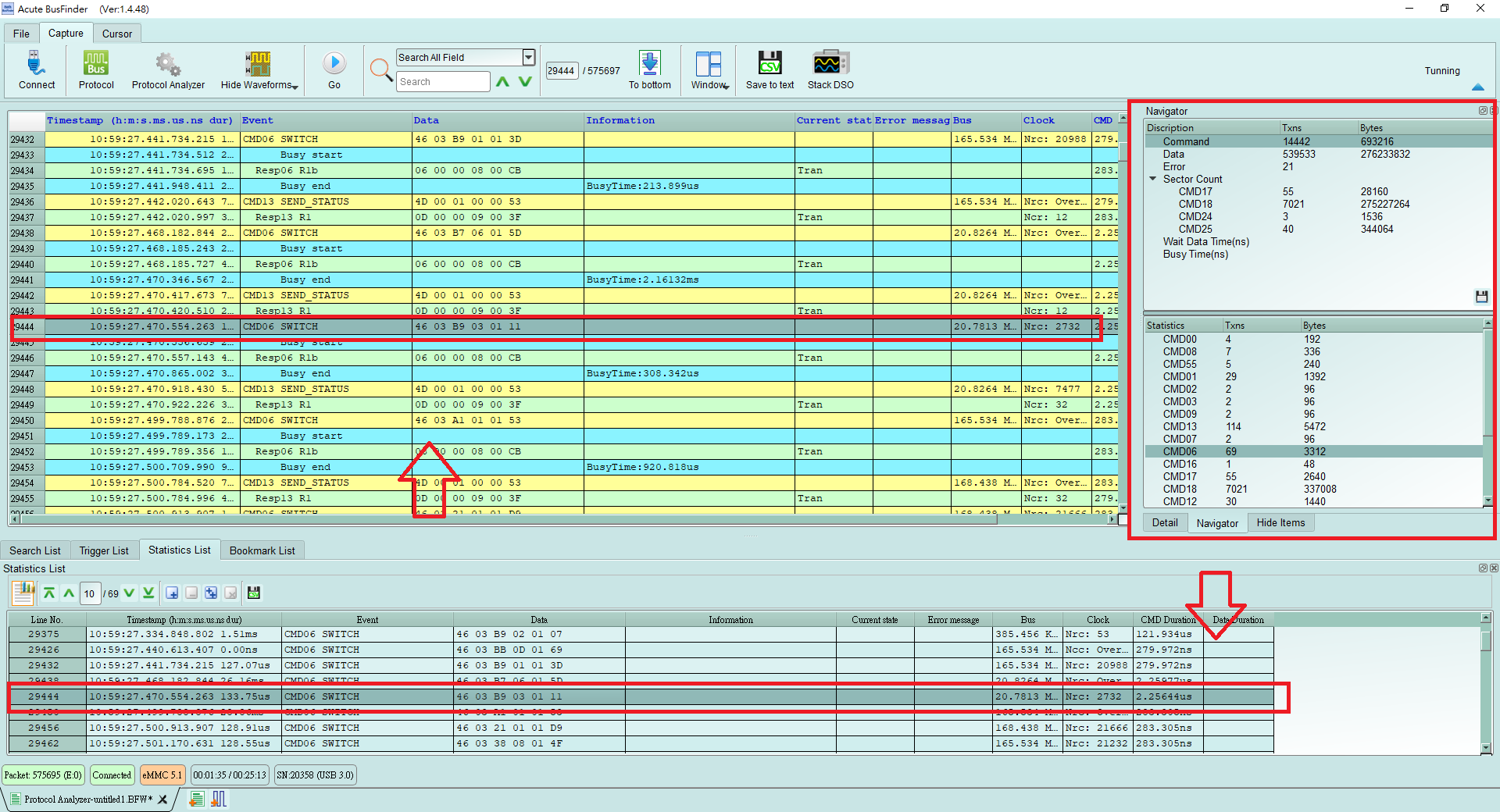The width and height of the screenshot is (1500, 812).
Task: Open the Search List tab
Action: click(35, 550)
